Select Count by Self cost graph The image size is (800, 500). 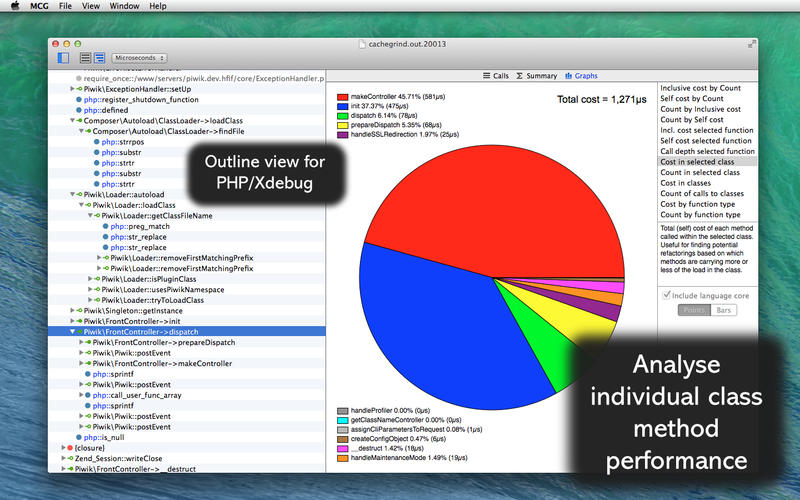[707, 119]
